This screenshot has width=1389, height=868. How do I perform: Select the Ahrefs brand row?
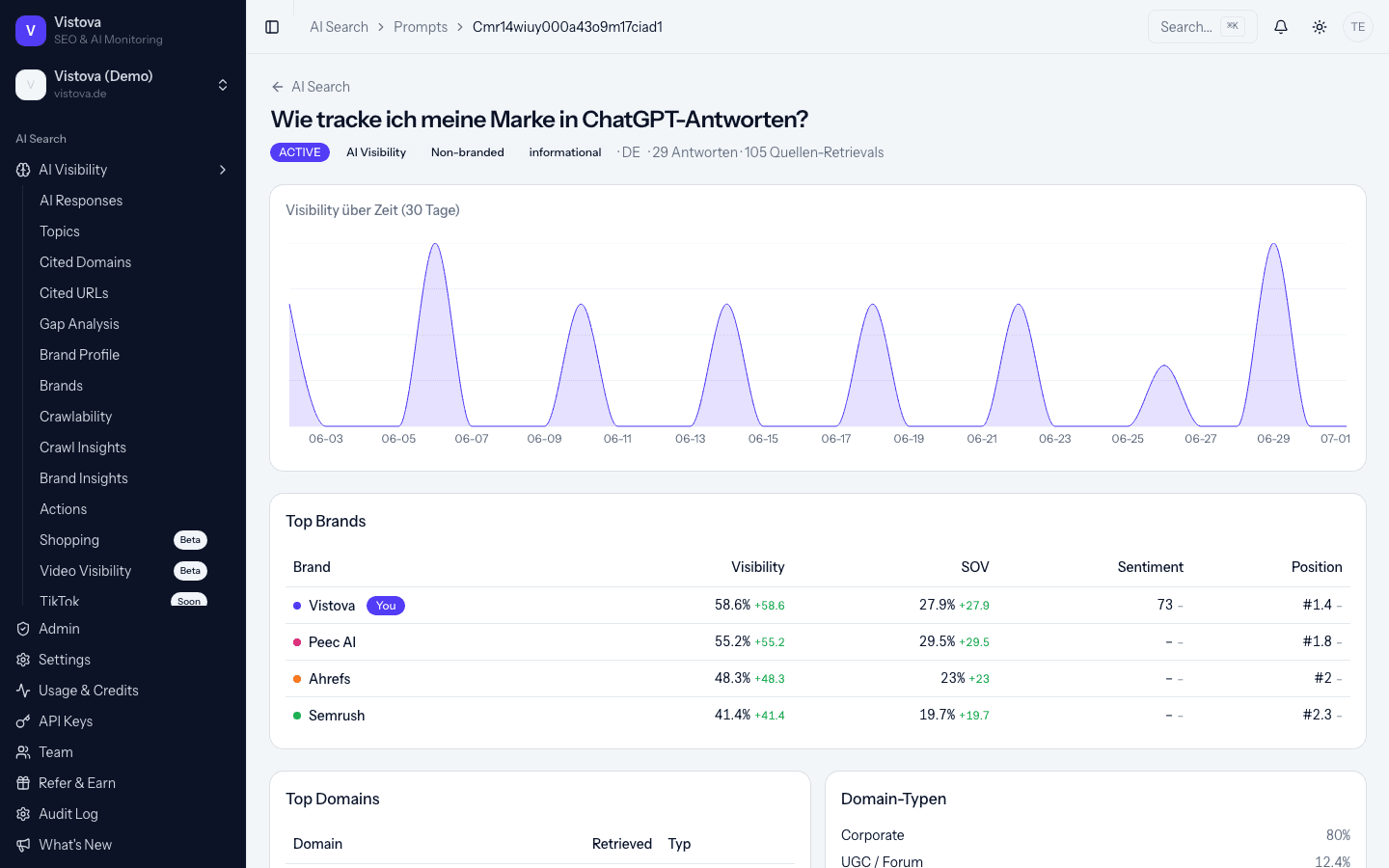pos(818,679)
